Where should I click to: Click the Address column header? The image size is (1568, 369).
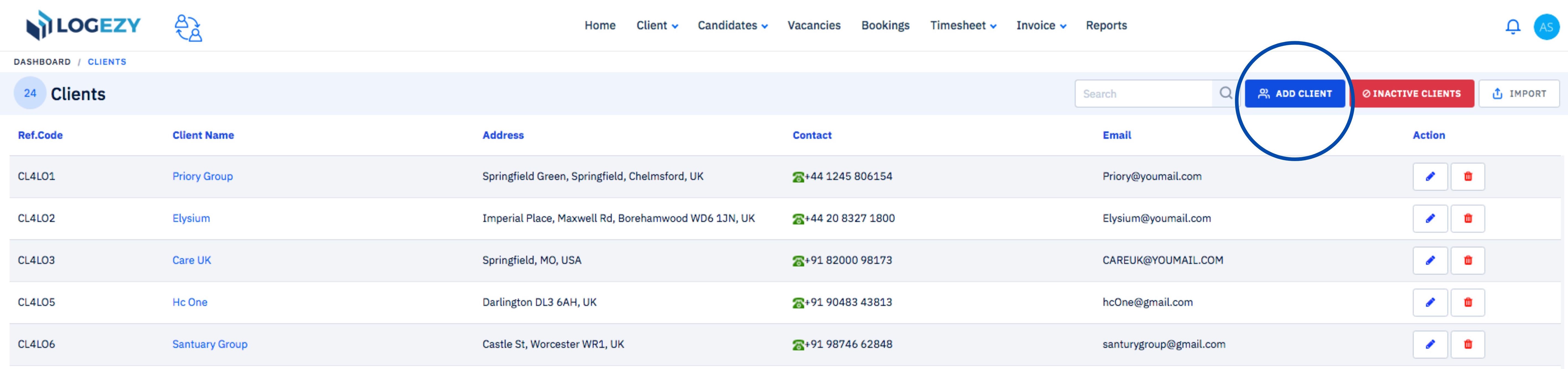coord(503,135)
